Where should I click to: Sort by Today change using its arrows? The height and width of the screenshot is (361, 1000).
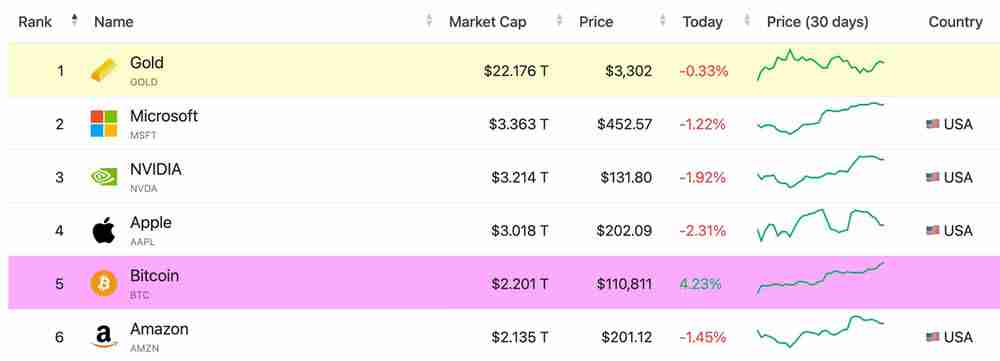pyautogui.click(x=747, y=20)
